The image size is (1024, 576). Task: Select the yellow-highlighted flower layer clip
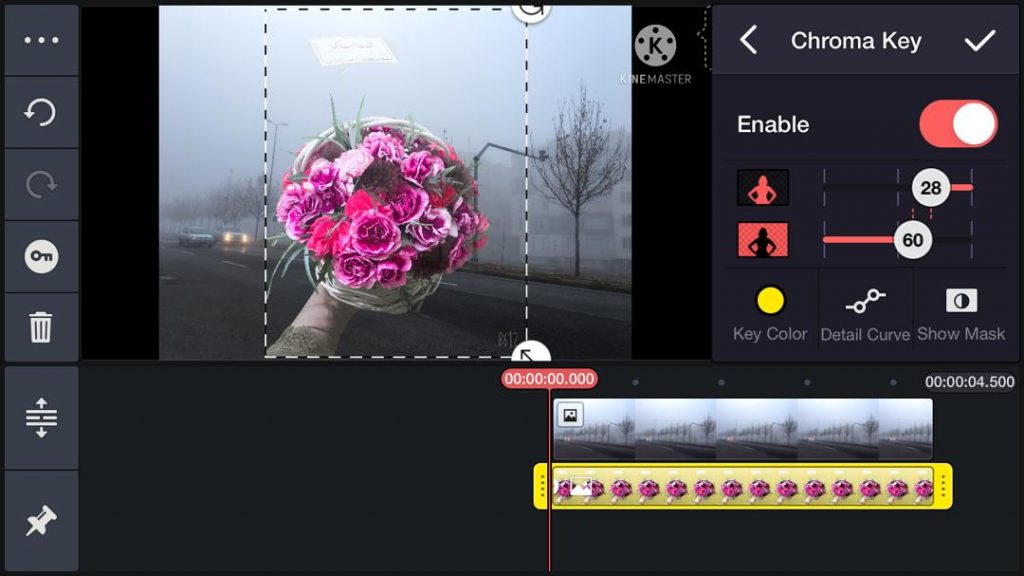[742, 487]
